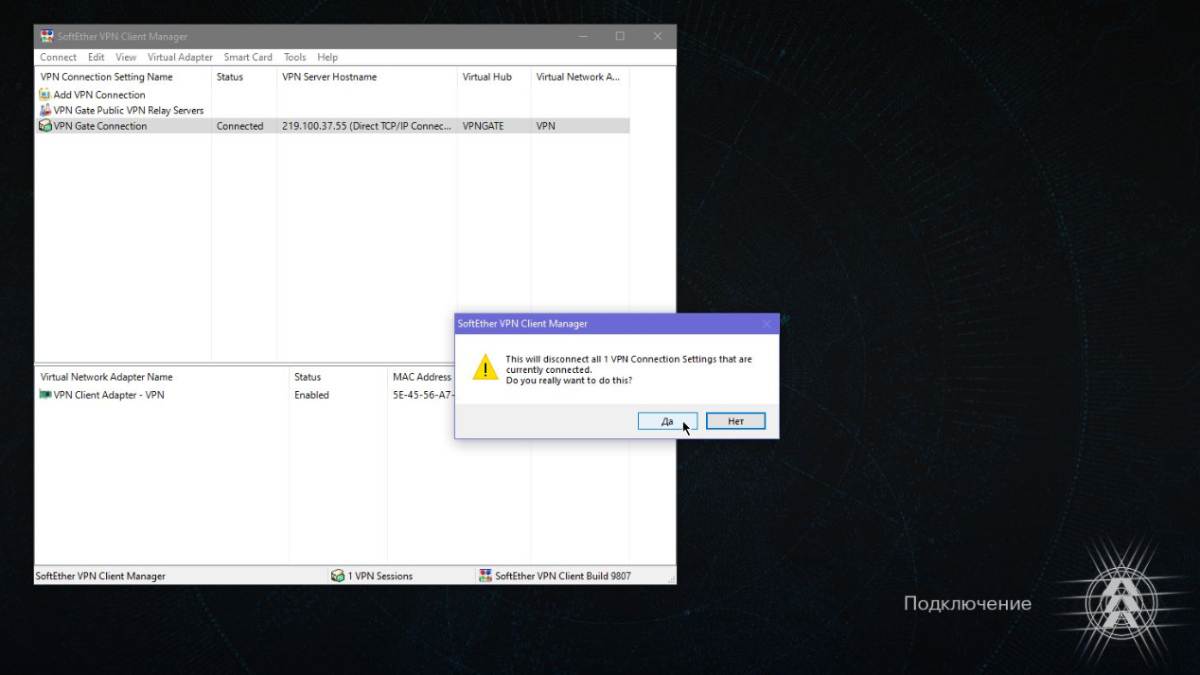
Task: Click the Нет button in the dialog
Action: coord(736,421)
